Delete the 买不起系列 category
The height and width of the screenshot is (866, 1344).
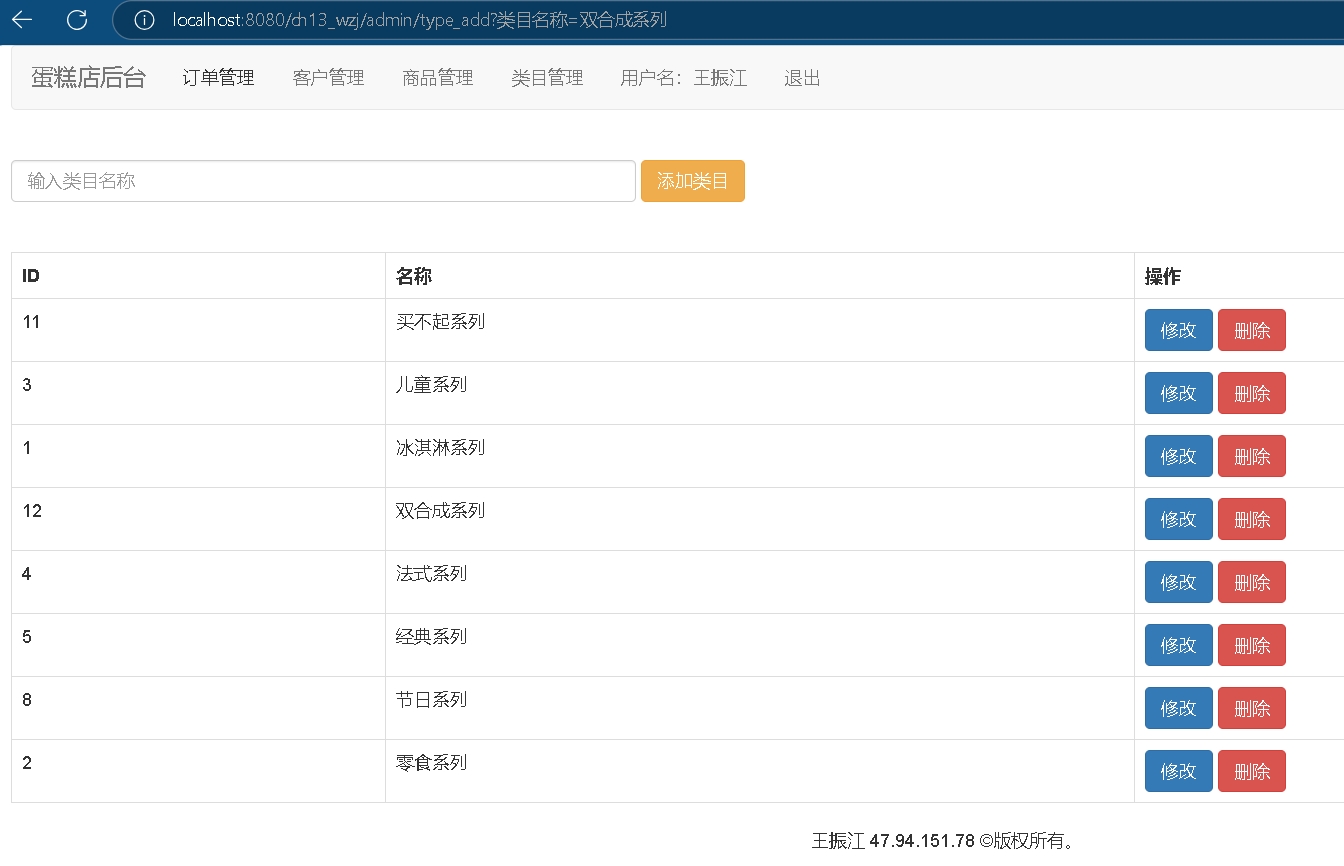[1251, 330]
